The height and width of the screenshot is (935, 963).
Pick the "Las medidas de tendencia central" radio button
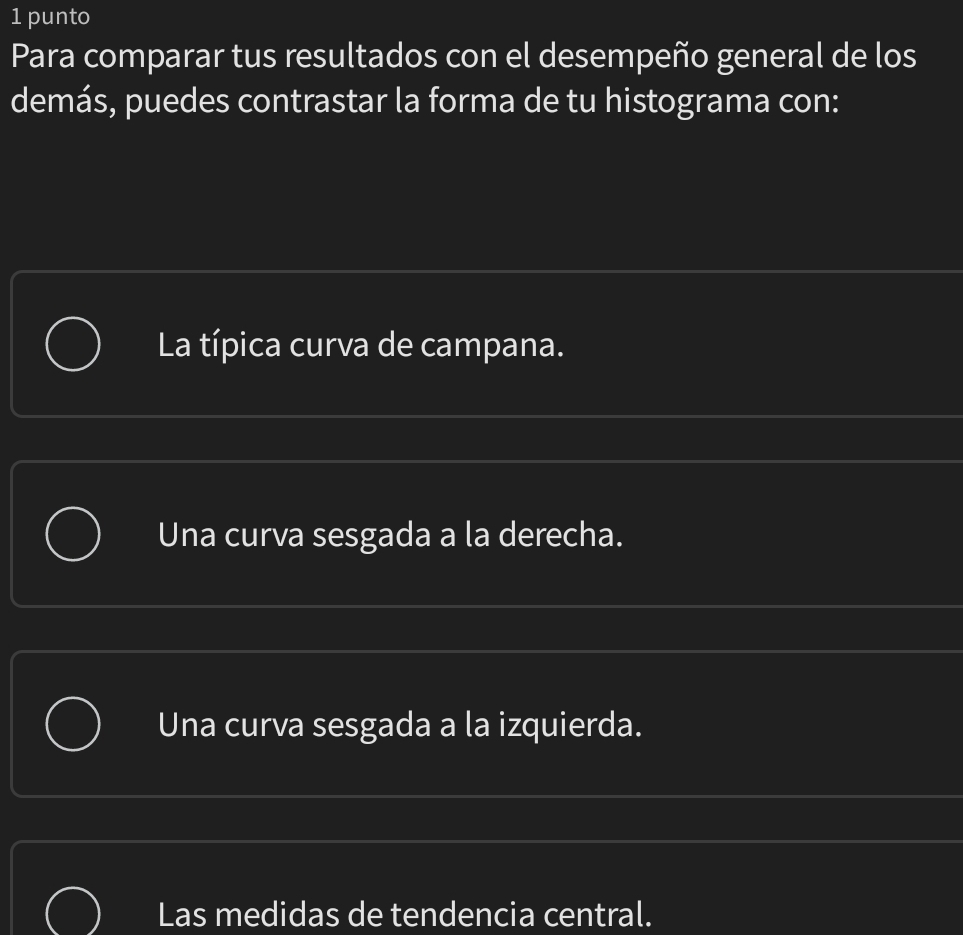[72, 912]
